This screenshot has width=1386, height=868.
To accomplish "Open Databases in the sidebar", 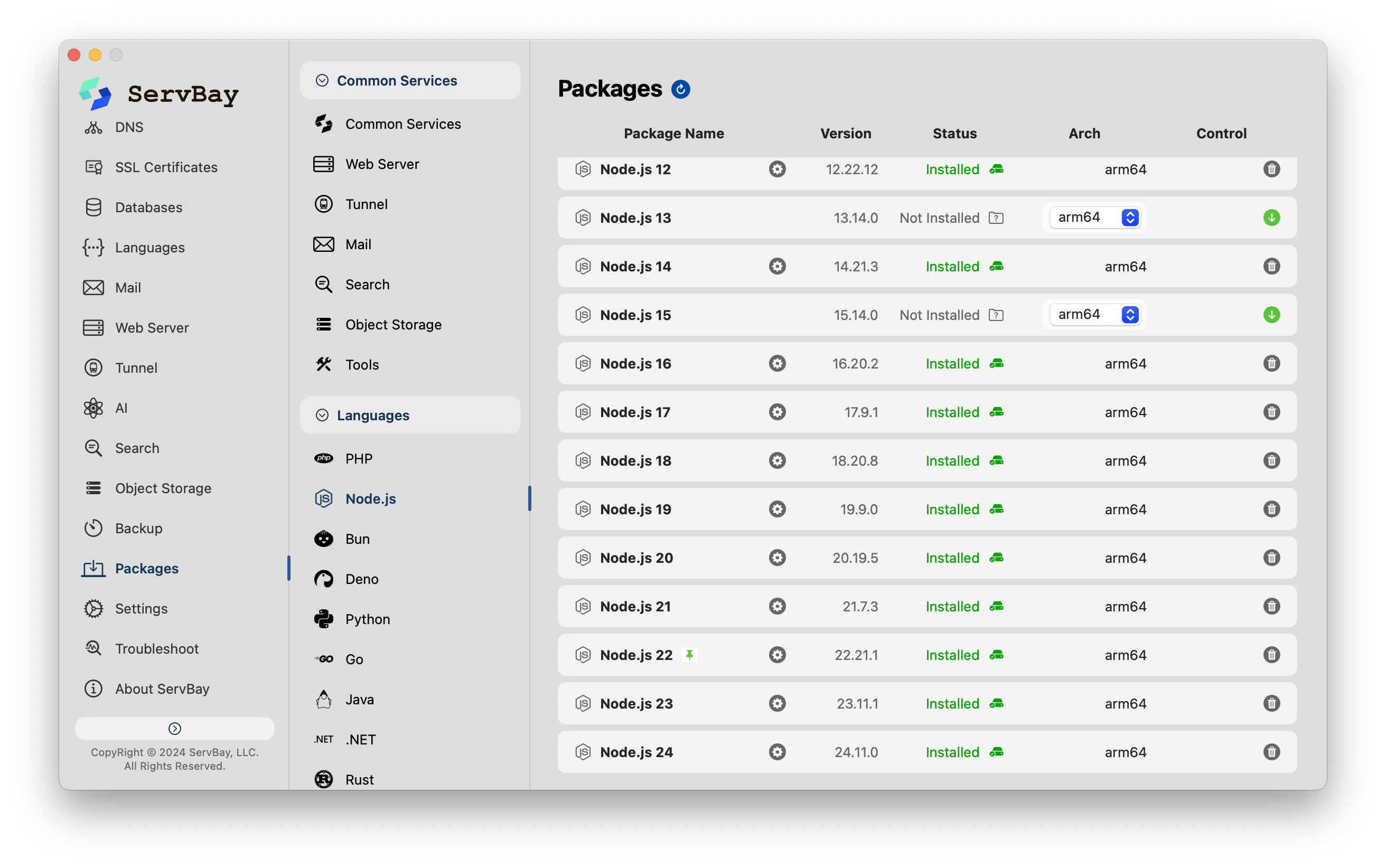I will [148, 207].
